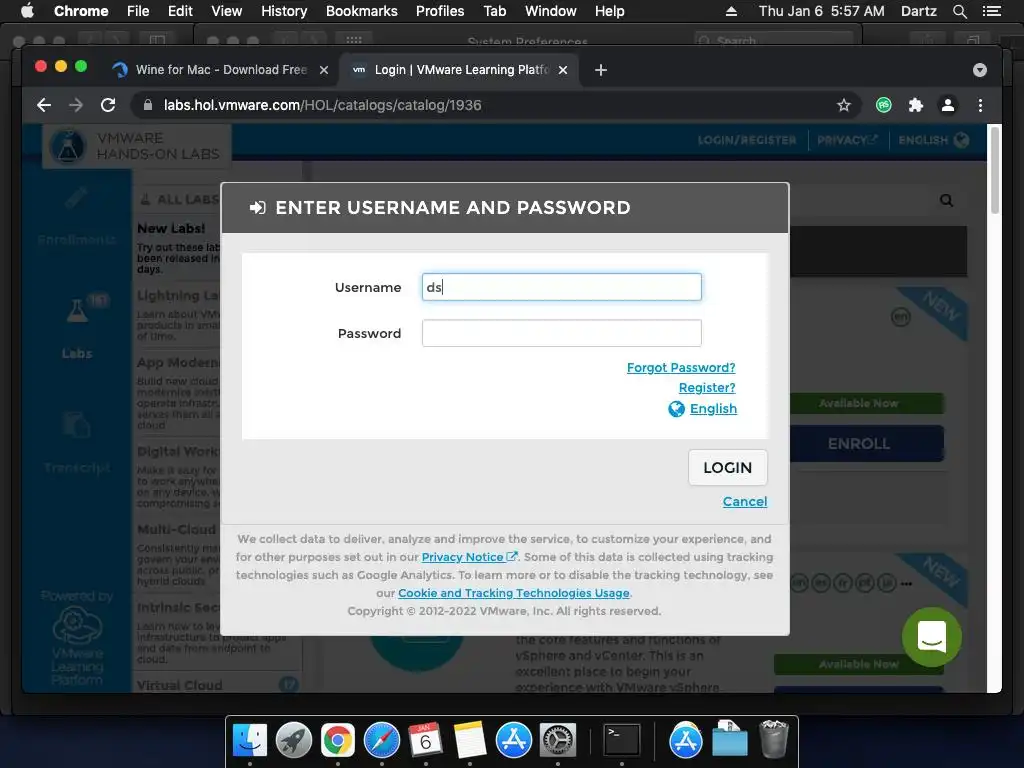1024x768 pixels.
Task: Click the Dartz user name in menu bar
Action: tap(918, 11)
